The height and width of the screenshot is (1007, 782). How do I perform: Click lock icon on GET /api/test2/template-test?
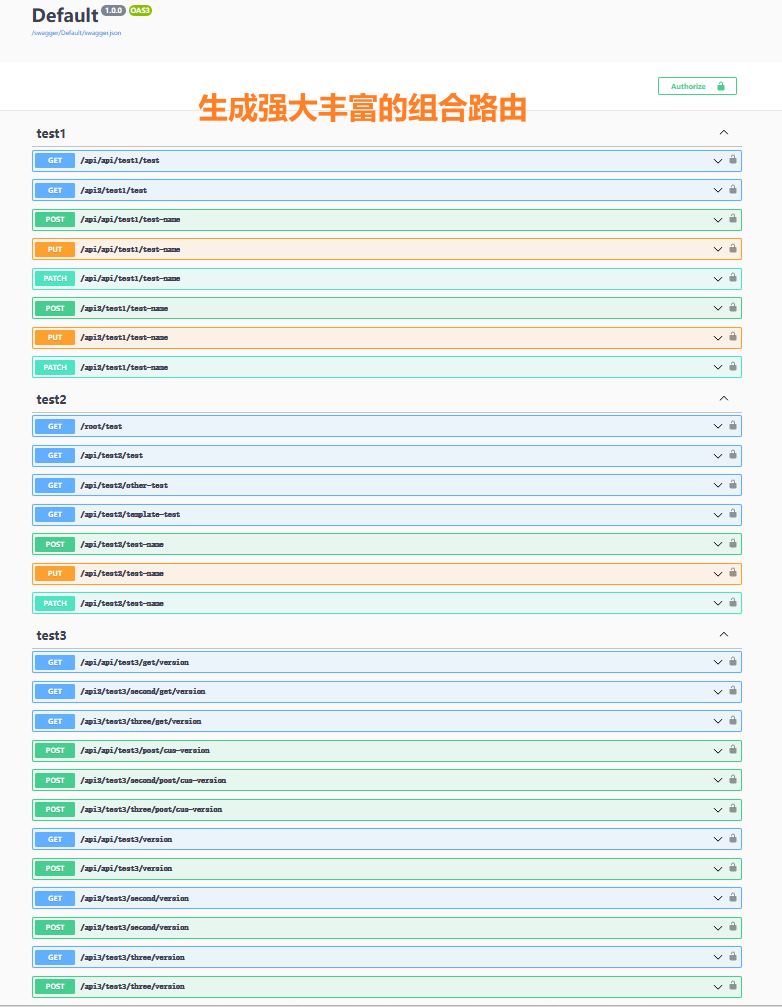tap(733, 514)
